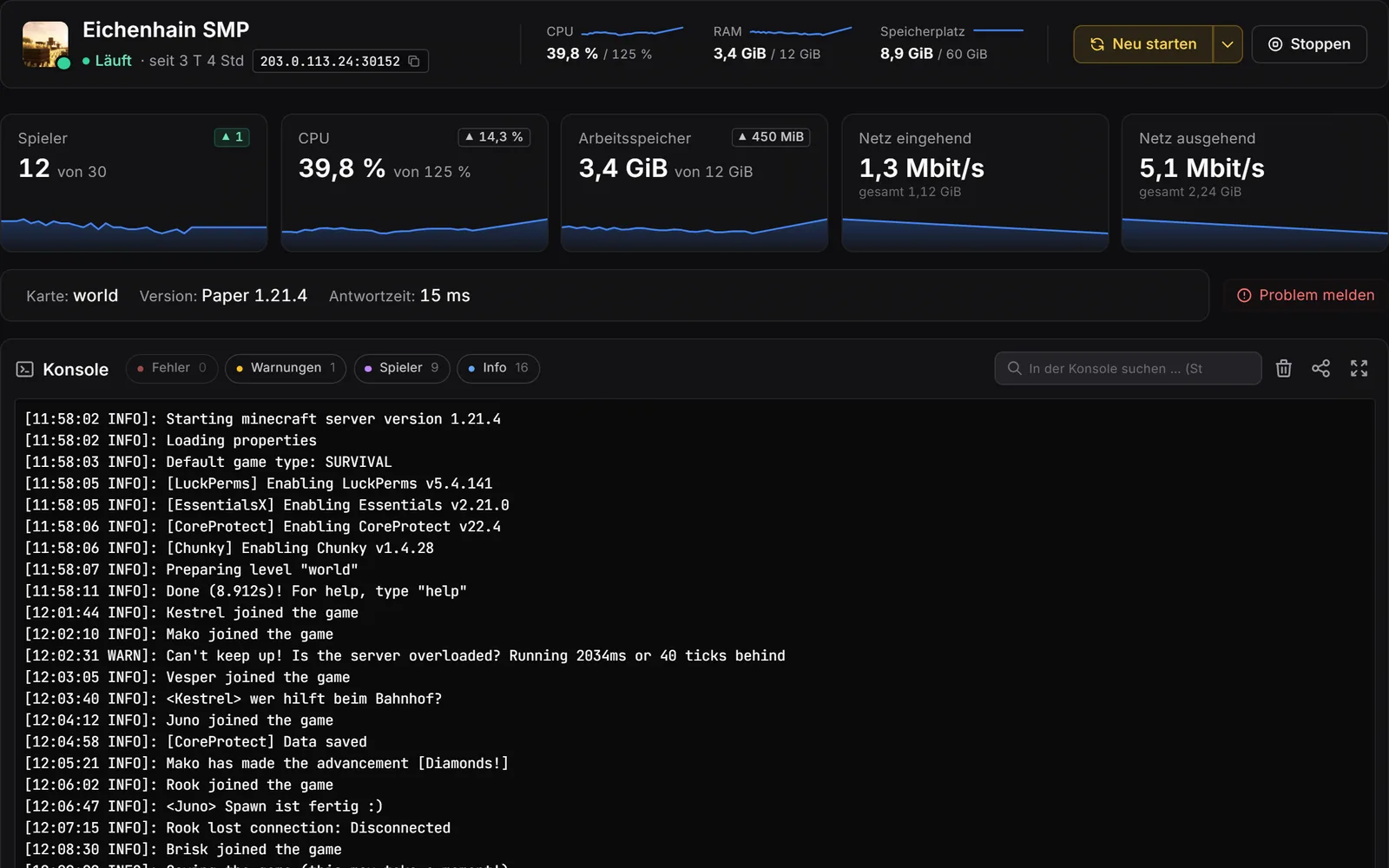Select the Mako made advancement Diamonds line
Viewport: 1389px width, 868px height.
pos(267,763)
